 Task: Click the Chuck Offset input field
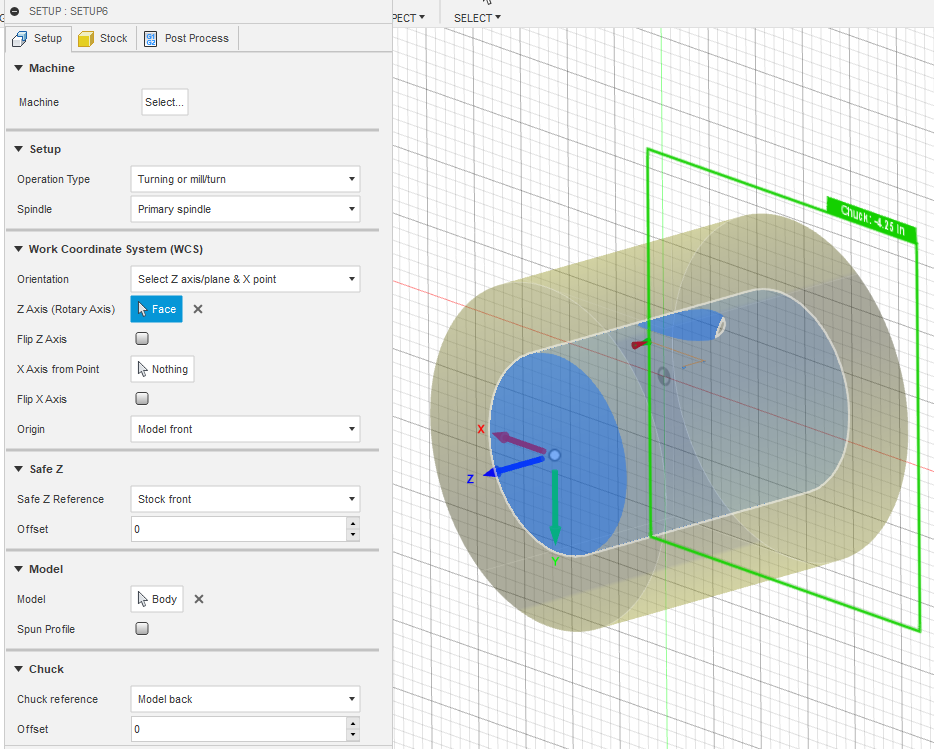(x=238, y=729)
